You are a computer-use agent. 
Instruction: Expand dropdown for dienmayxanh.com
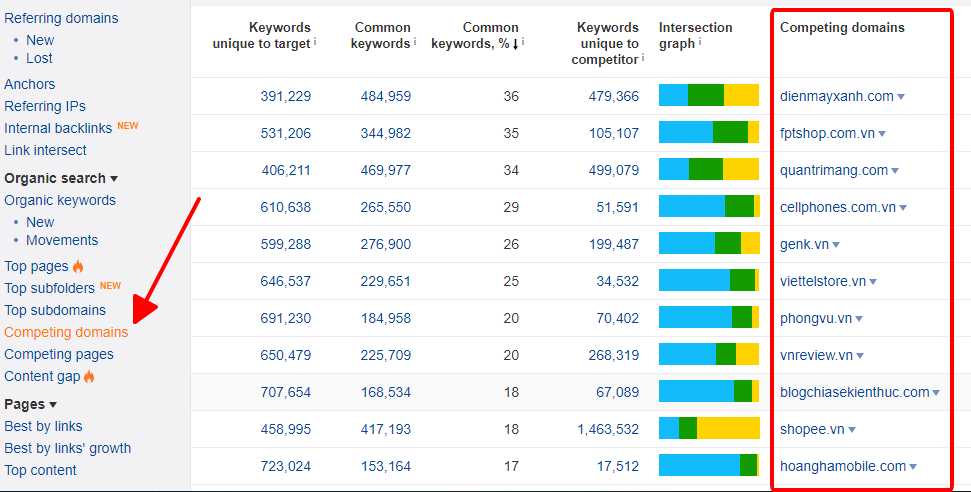(901, 97)
